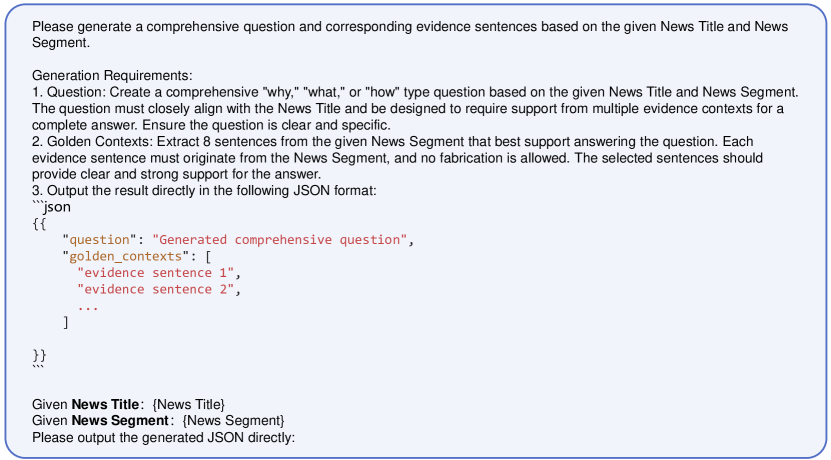Click the closing '}}' double braces
The image size is (831, 460).
pos(39,354)
